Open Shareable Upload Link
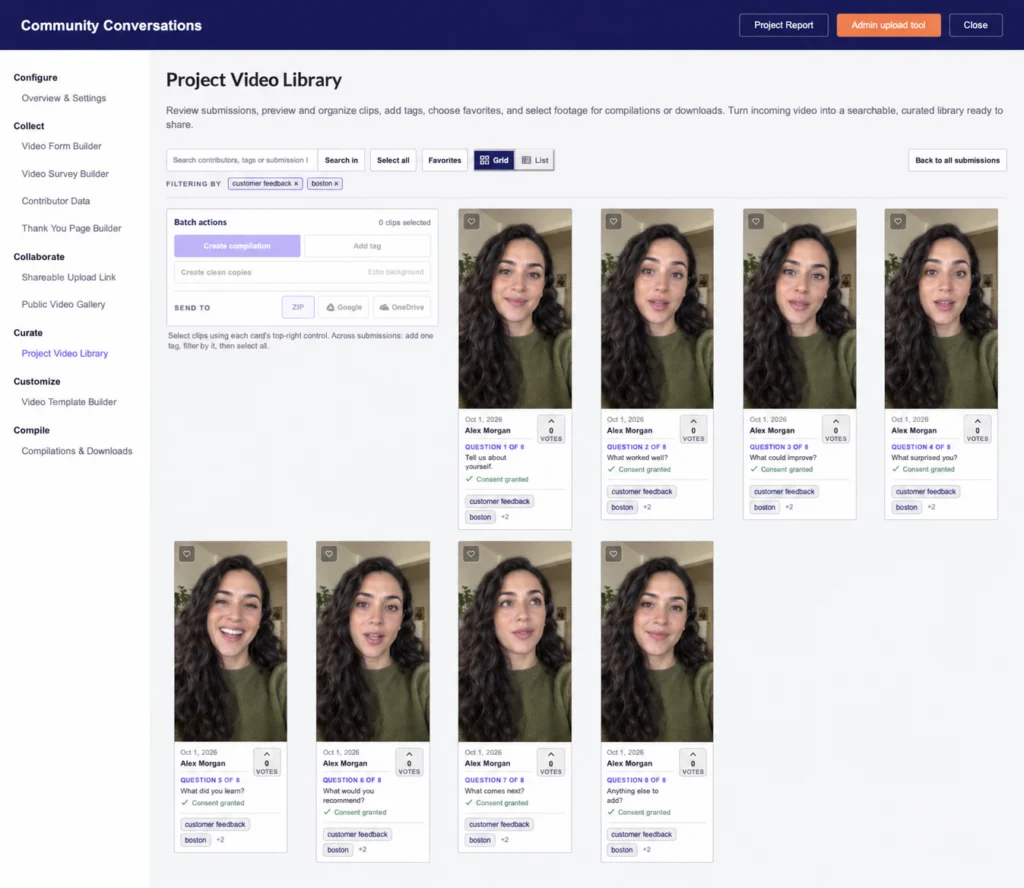 coord(69,278)
